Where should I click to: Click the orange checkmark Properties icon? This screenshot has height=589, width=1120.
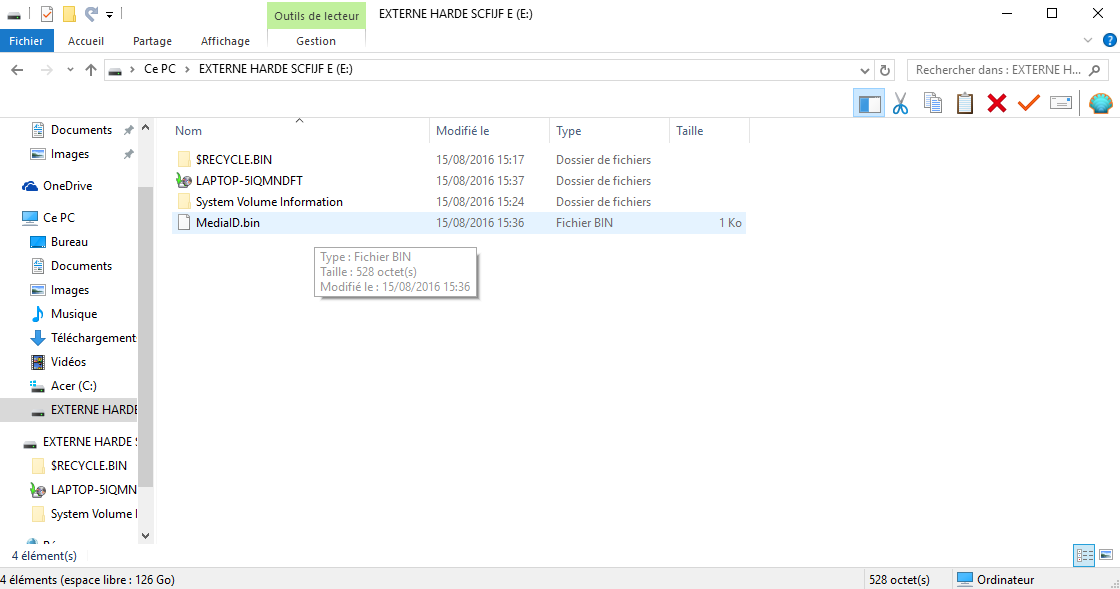click(x=1029, y=104)
